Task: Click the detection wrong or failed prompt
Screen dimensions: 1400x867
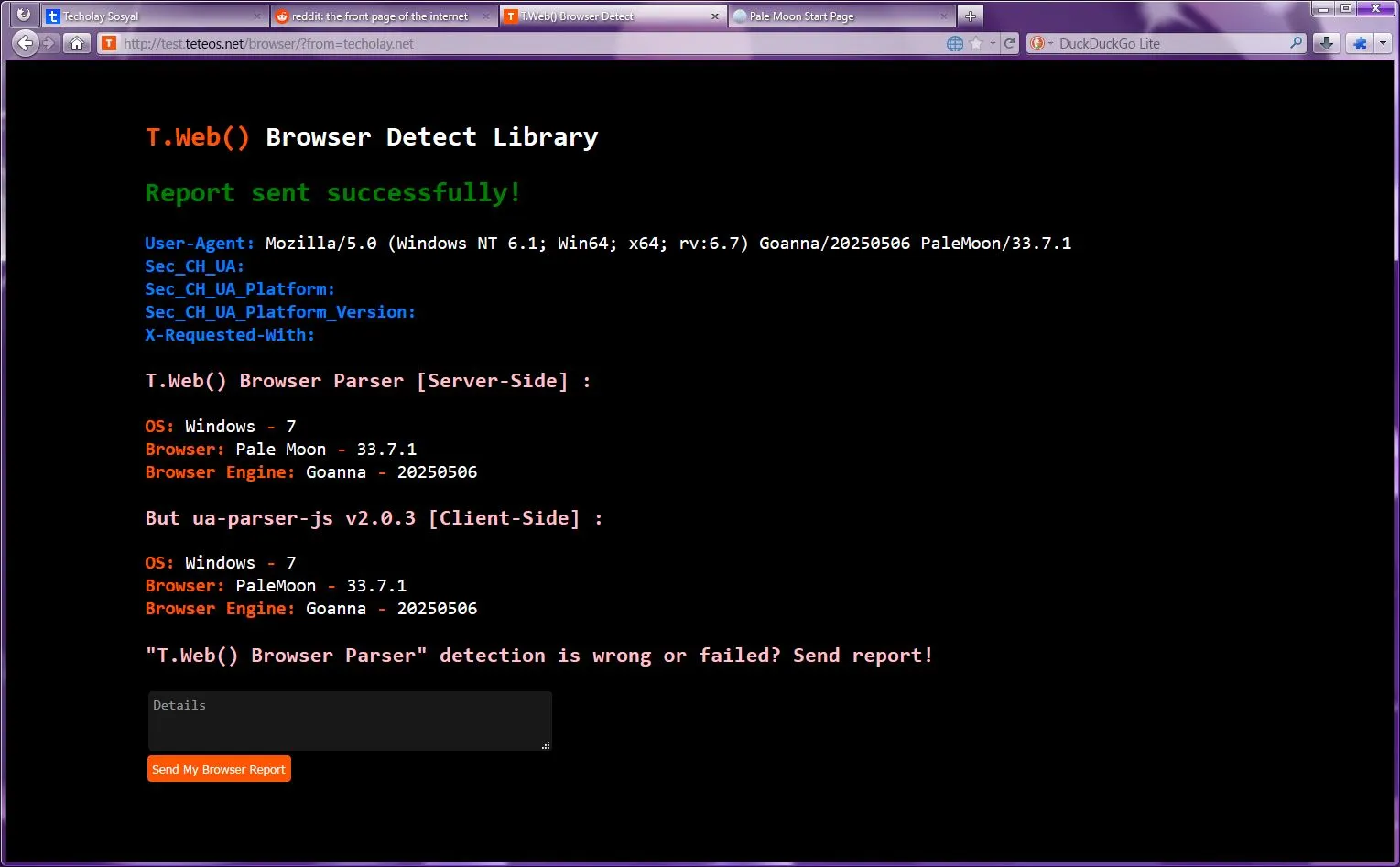Action: [539, 656]
